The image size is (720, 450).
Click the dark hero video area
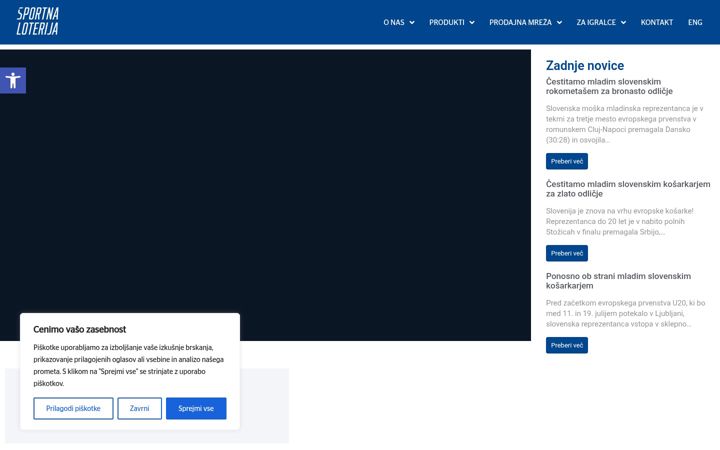[265, 195]
